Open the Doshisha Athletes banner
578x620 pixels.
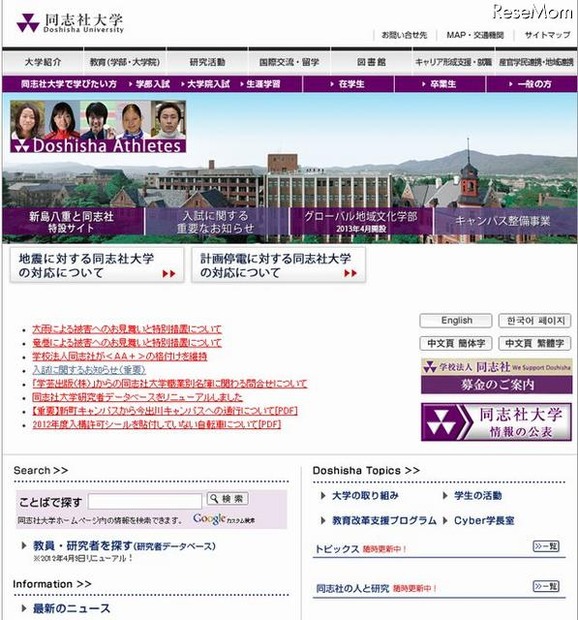tap(98, 127)
